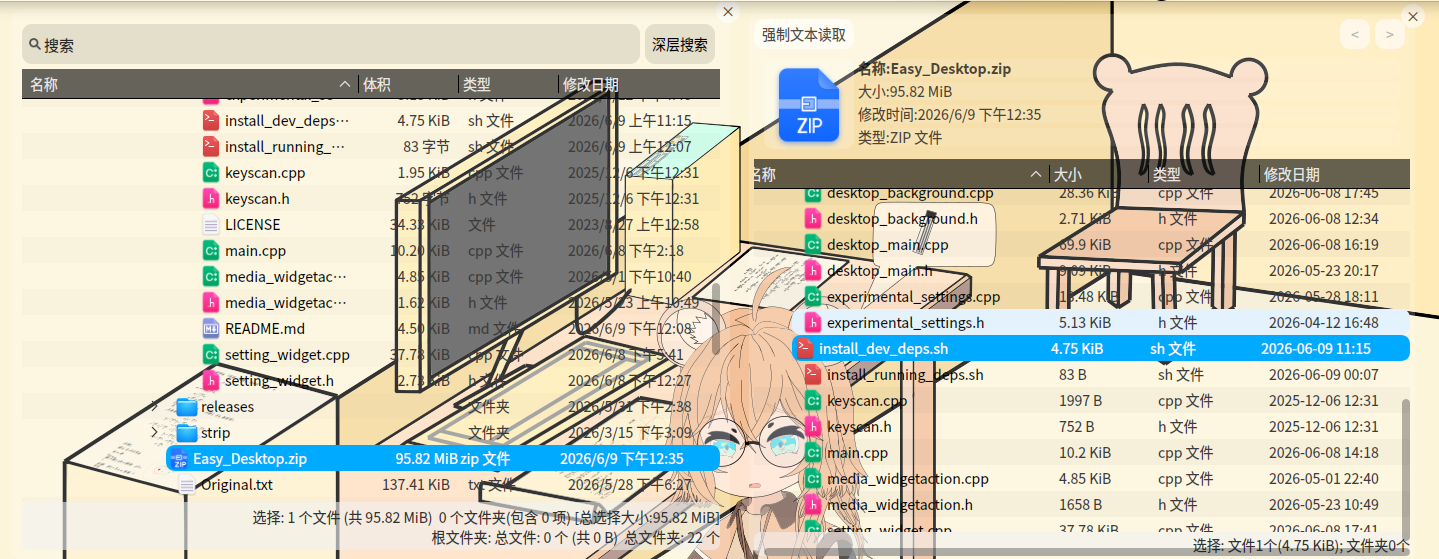Image resolution: width=1439 pixels, height=559 pixels.
Task: Sort the file browser by the 修改日期 column
Action: pyautogui.click(x=639, y=85)
